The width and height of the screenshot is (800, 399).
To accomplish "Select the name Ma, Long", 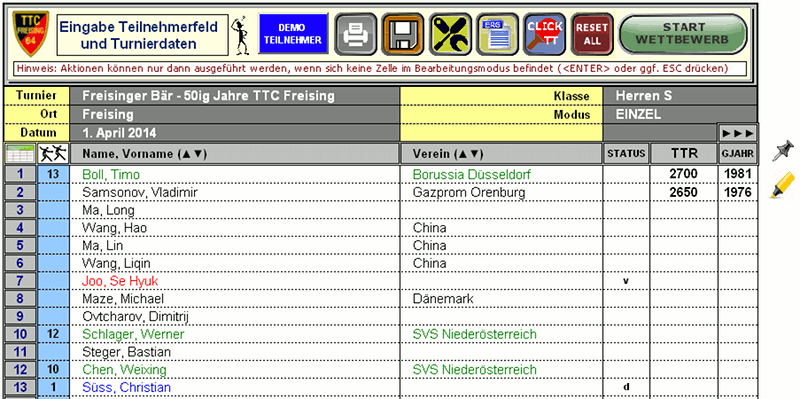I will [x=109, y=210].
